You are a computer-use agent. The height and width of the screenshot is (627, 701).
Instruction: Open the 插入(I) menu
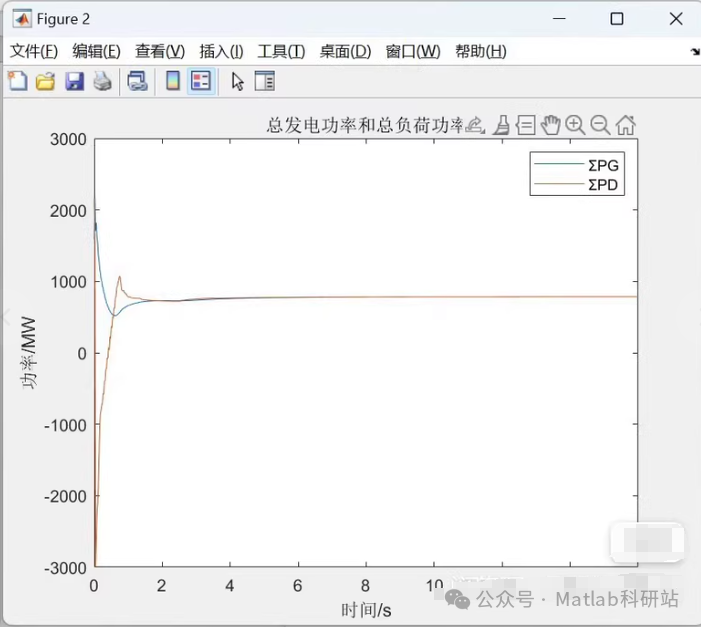(221, 51)
